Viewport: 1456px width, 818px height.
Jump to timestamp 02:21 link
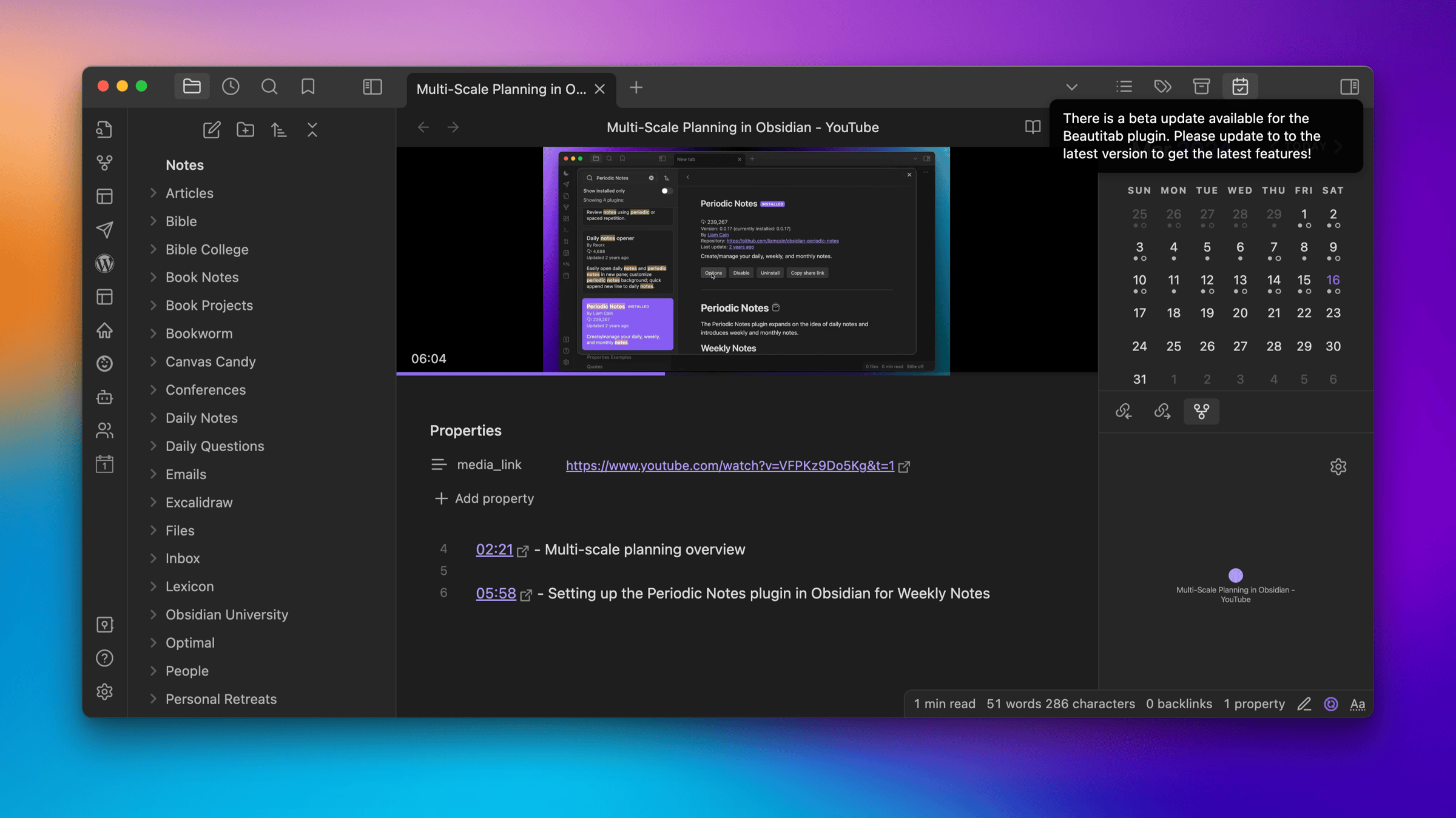(x=494, y=549)
